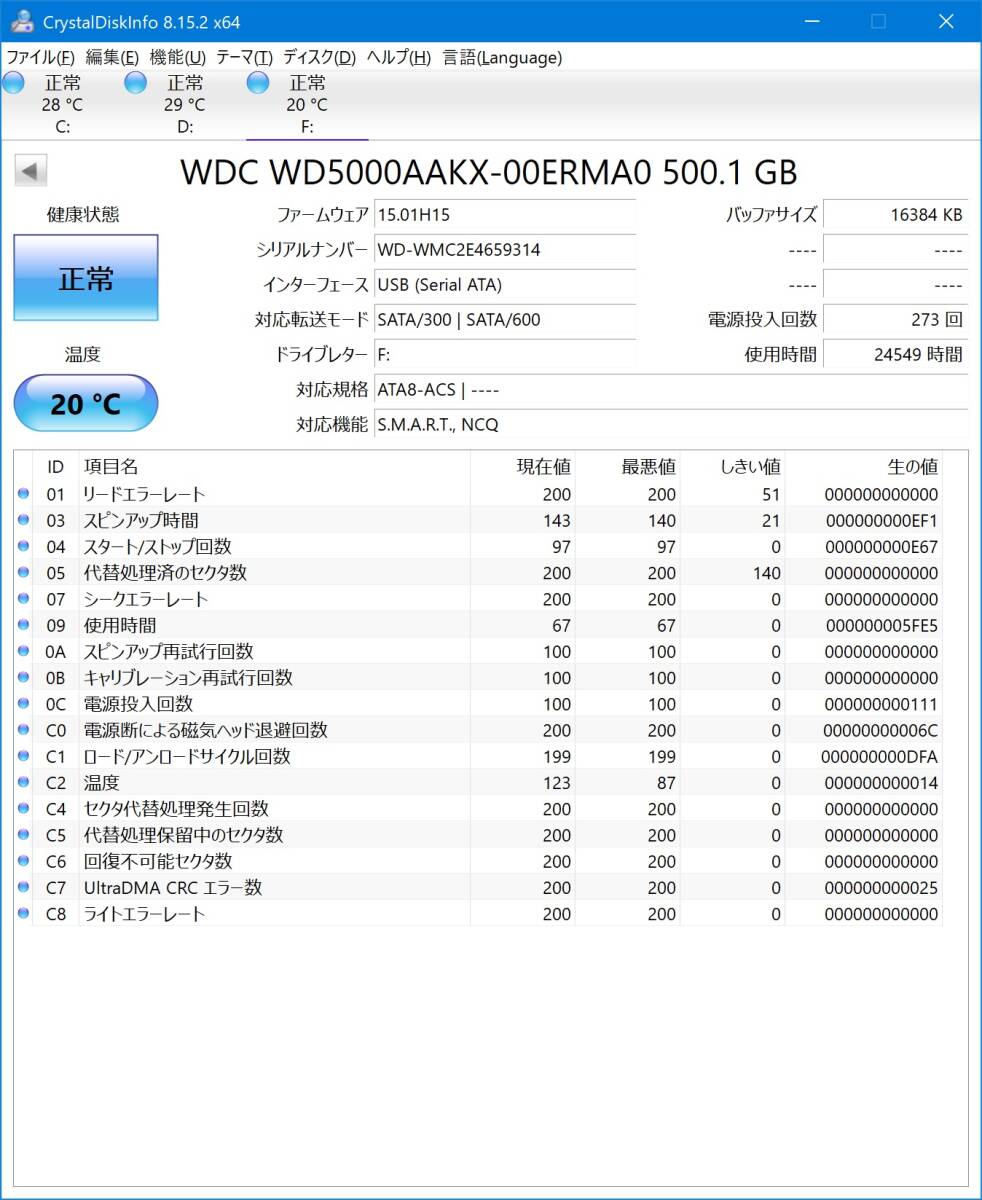Click the ID column header
This screenshot has width=982, height=1200.
tap(56, 466)
